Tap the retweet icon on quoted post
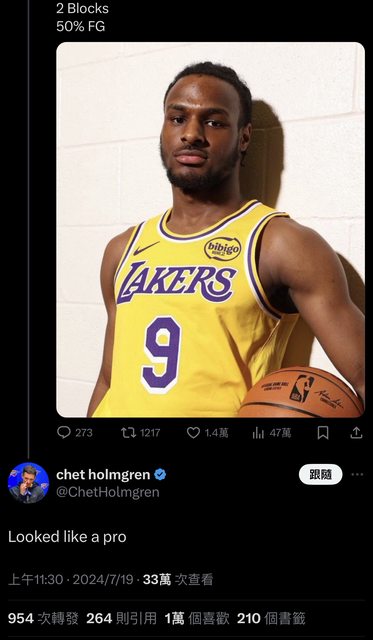This screenshot has height=640, width=373. tap(129, 433)
